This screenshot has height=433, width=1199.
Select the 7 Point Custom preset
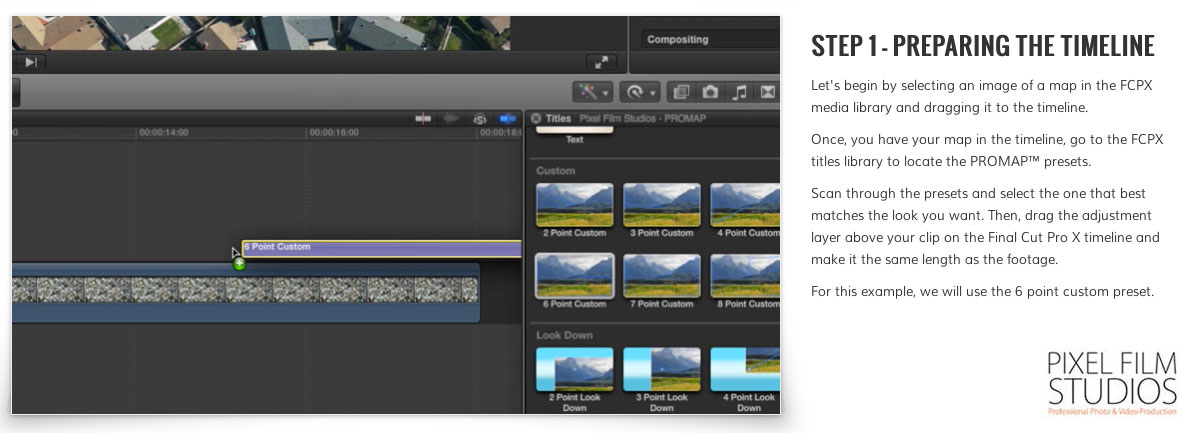pyautogui.click(x=661, y=275)
